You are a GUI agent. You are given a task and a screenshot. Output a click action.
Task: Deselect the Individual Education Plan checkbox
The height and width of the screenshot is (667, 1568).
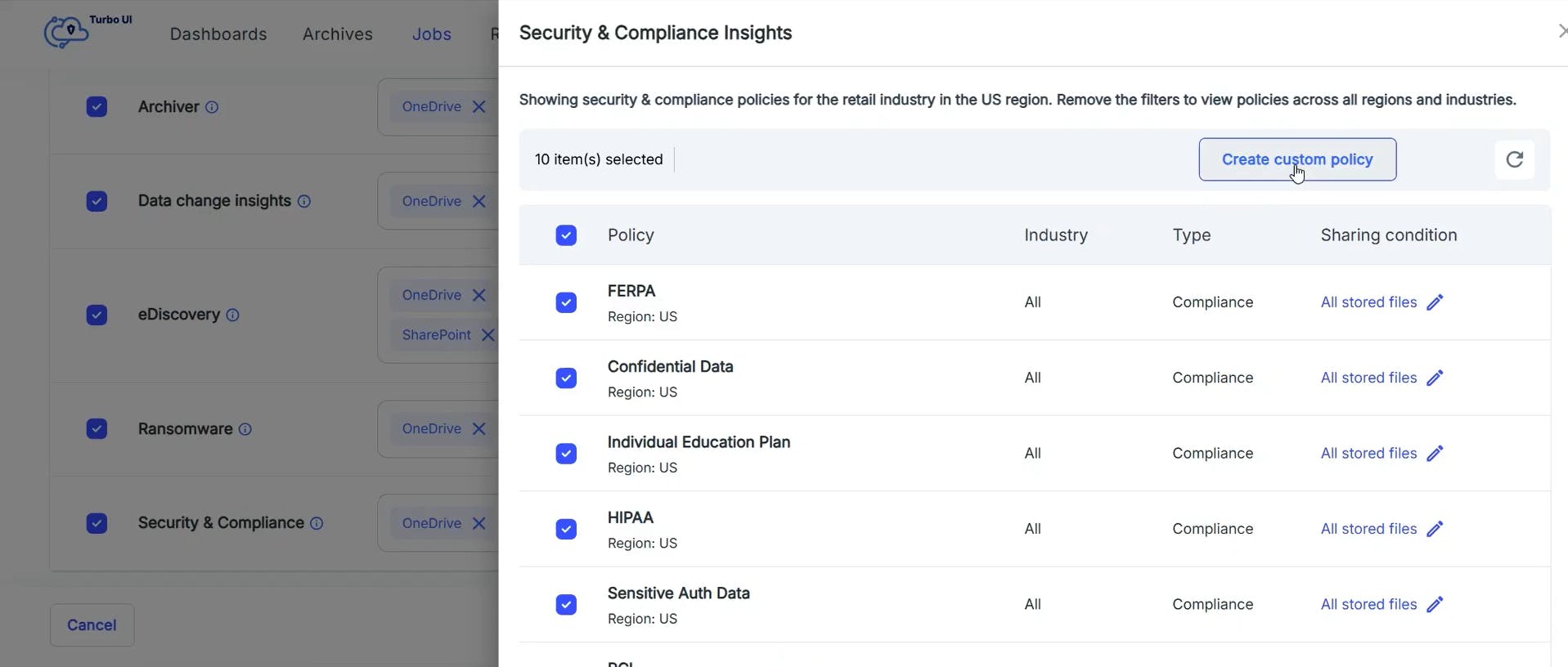(566, 454)
